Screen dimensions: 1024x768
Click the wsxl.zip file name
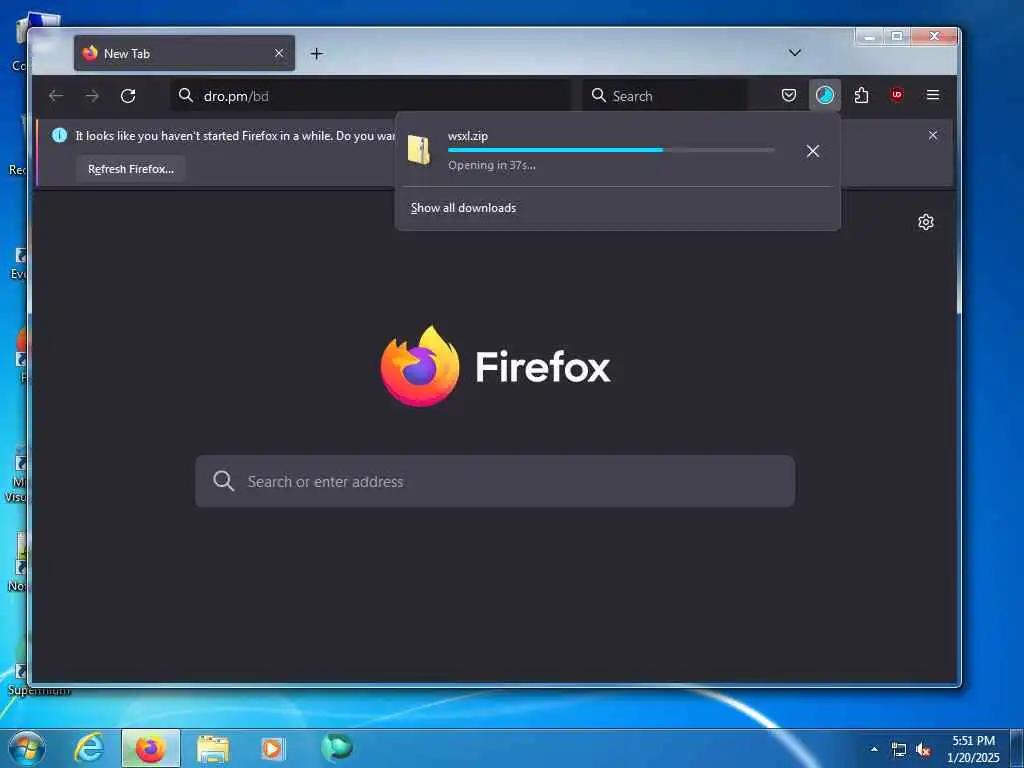[468, 136]
